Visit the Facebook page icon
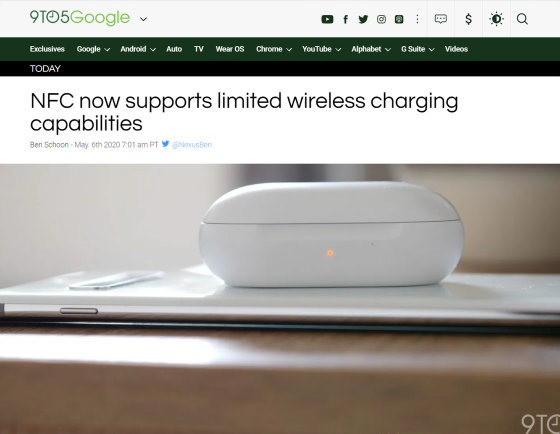 point(345,19)
